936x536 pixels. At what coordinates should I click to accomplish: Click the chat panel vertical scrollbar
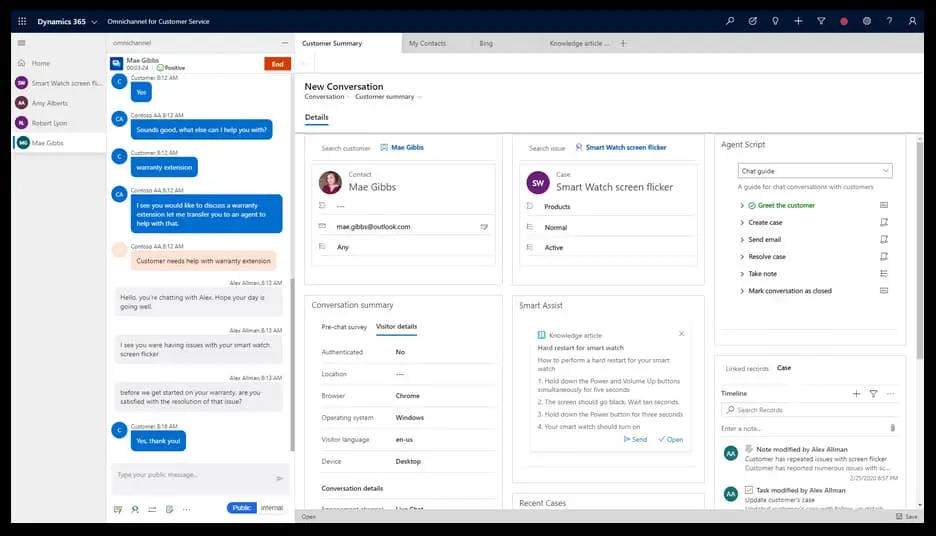292,364
